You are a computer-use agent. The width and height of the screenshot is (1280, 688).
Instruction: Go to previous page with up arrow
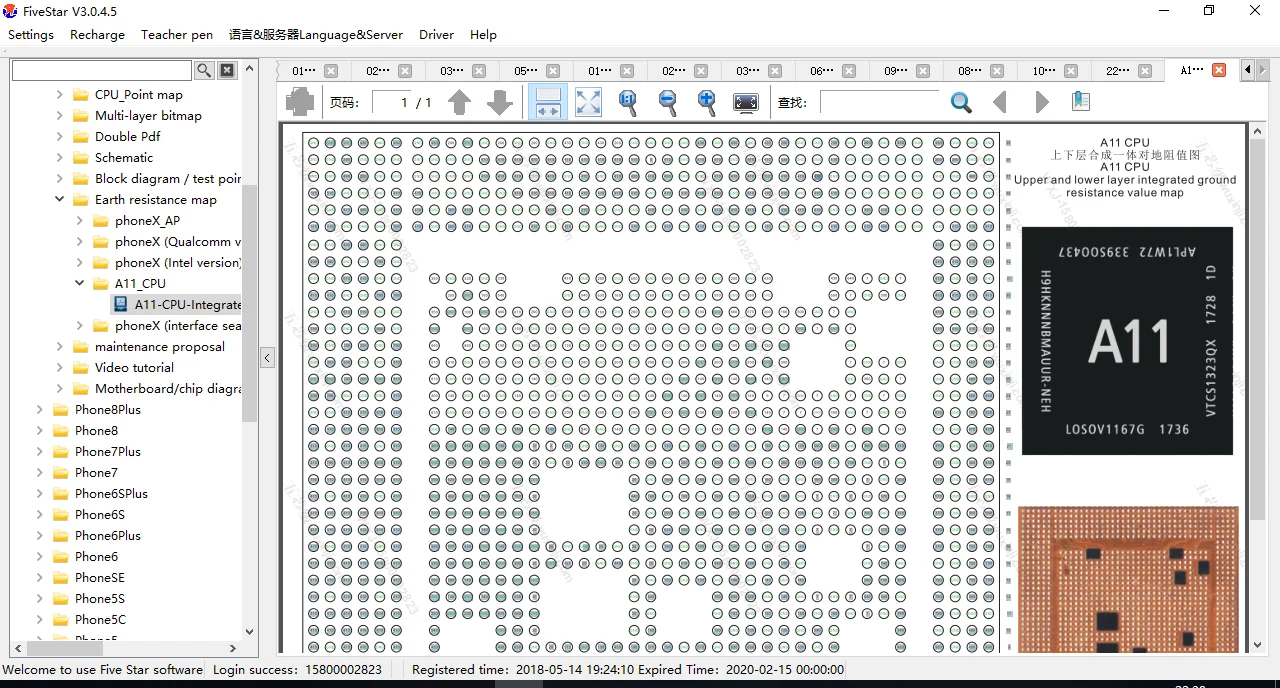tap(459, 102)
